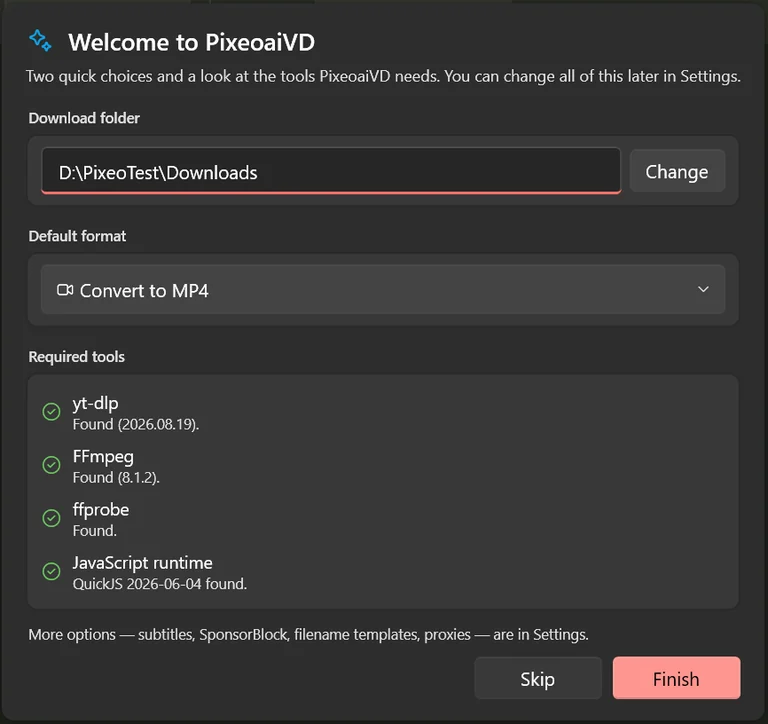Click the 'Default format' label
The height and width of the screenshot is (724, 768).
pyautogui.click(x=77, y=236)
